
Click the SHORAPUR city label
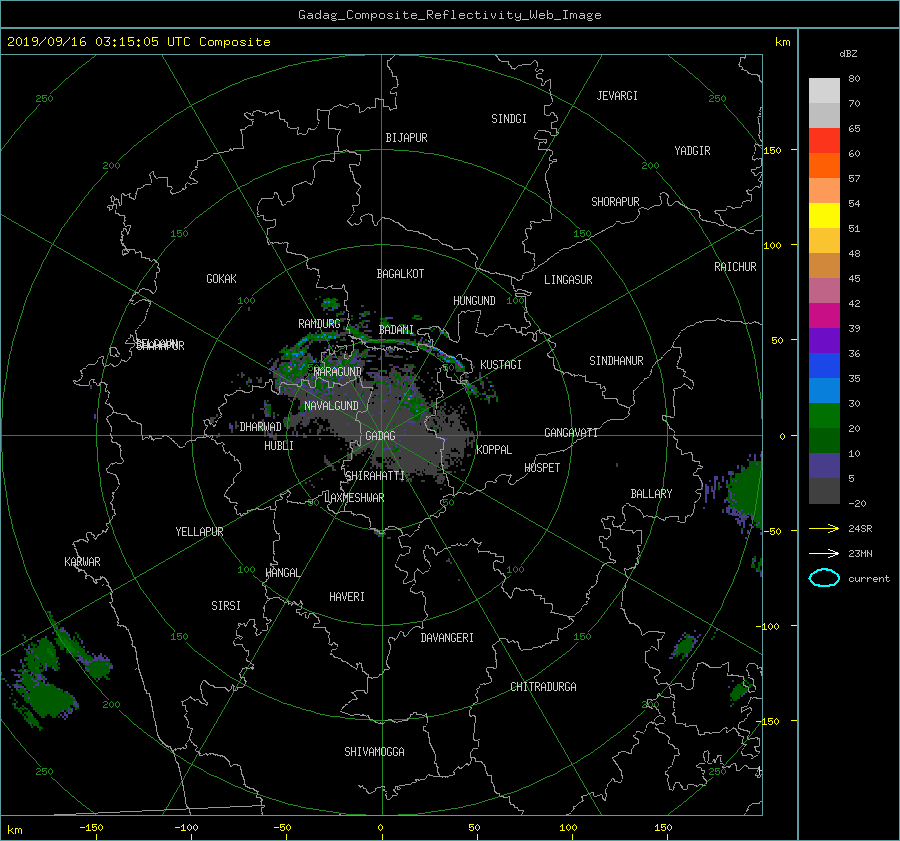coord(615,202)
